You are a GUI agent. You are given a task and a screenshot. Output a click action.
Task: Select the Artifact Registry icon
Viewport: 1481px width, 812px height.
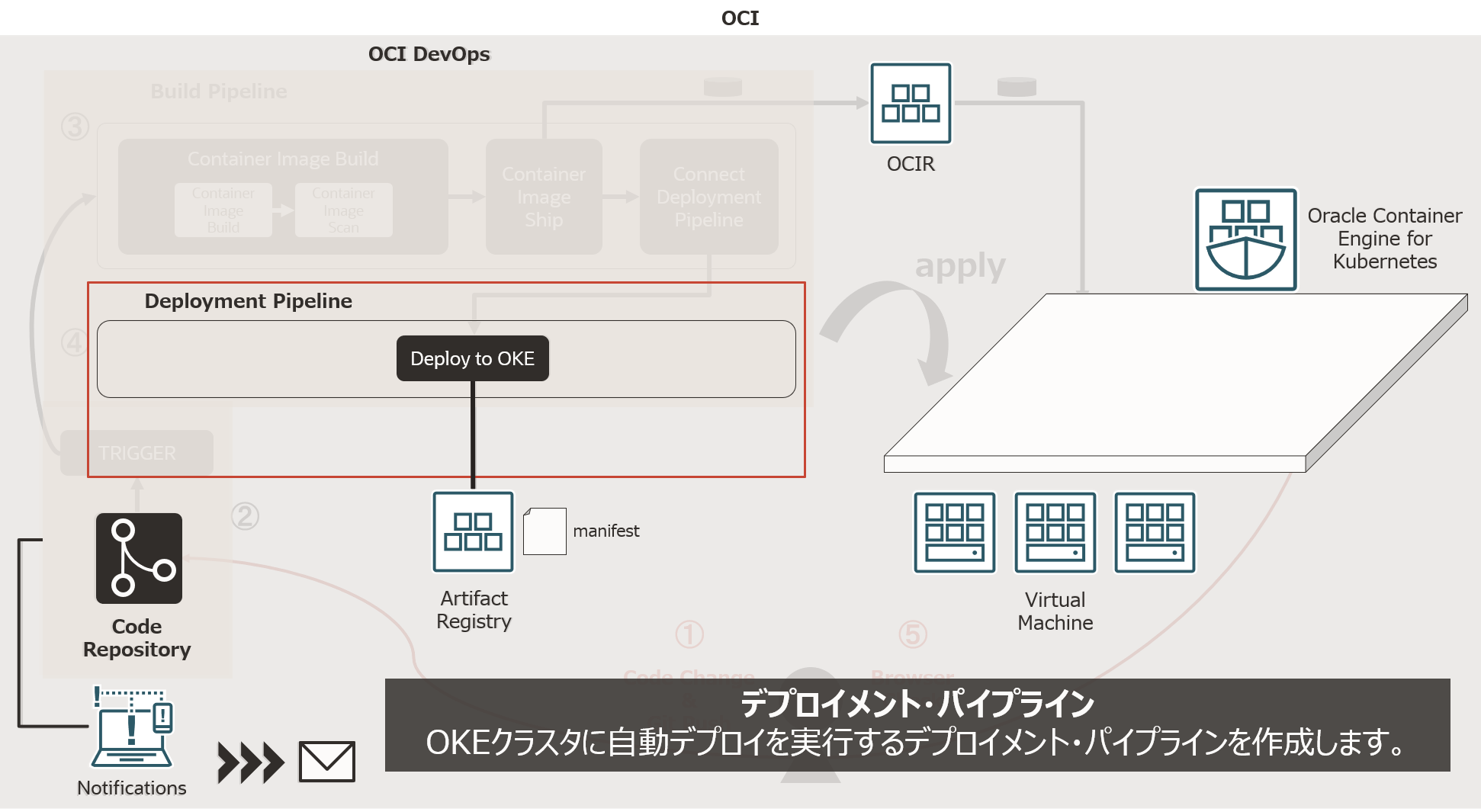click(x=473, y=531)
